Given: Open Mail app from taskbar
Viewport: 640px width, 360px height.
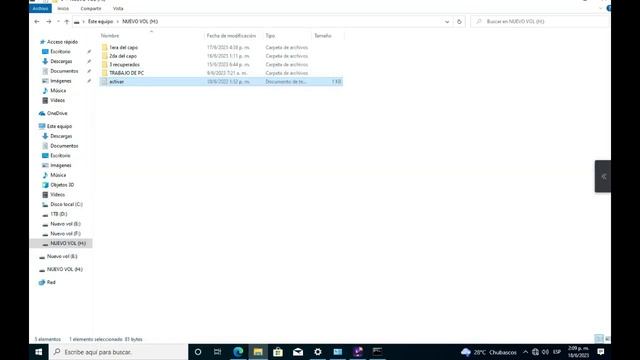Looking at the screenshot, I should click(x=298, y=352).
